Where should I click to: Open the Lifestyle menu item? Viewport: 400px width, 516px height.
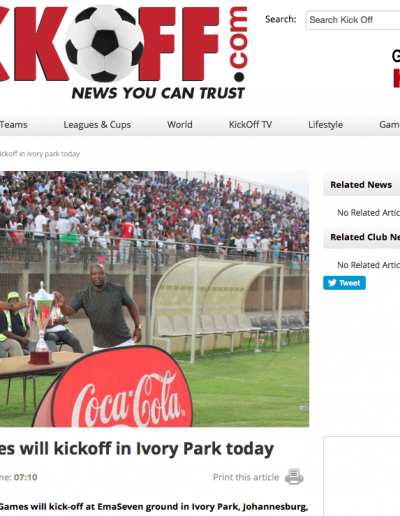click(325, 125)
